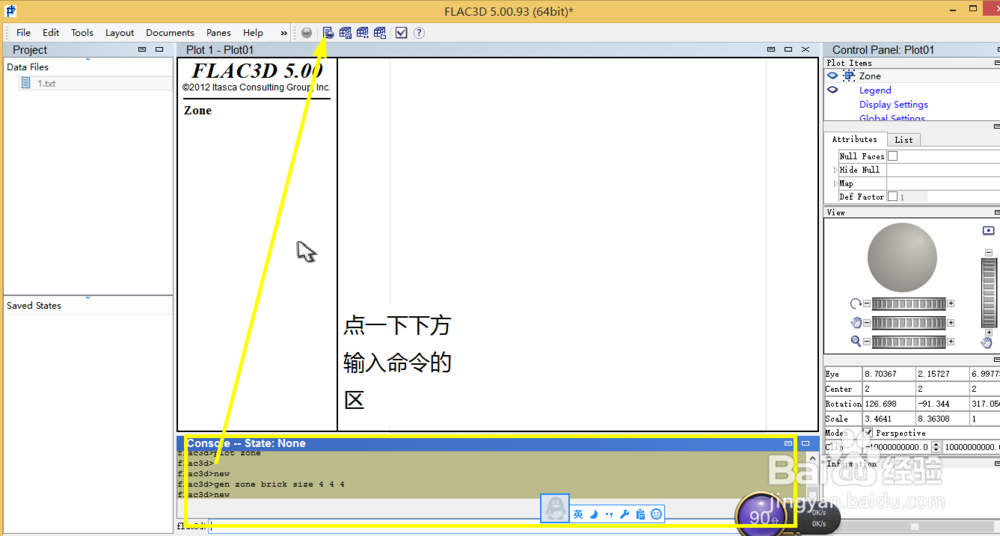Open Display Settings link

pos(893,105)
